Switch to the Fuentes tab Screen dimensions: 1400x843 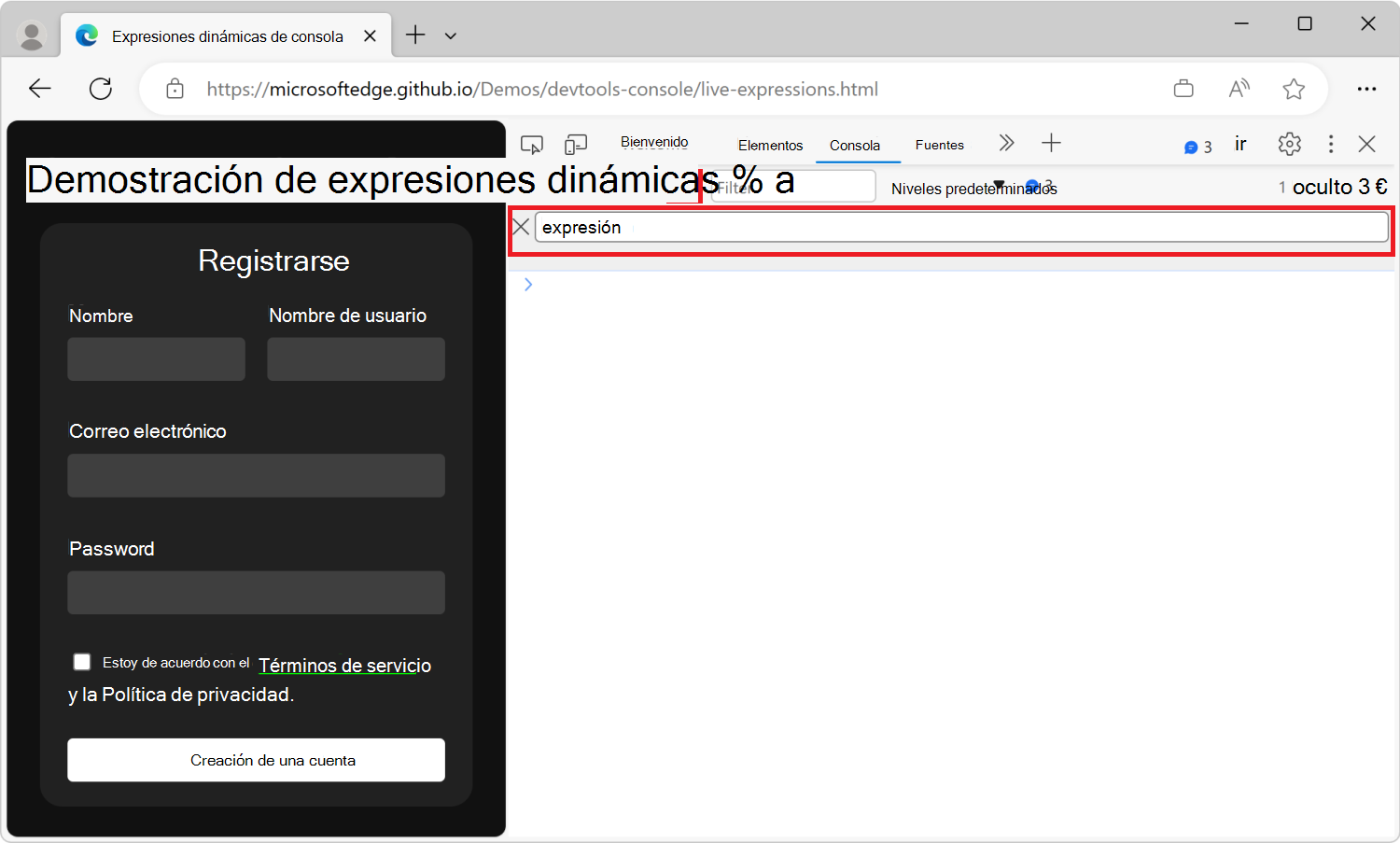[x=939, y=145]
